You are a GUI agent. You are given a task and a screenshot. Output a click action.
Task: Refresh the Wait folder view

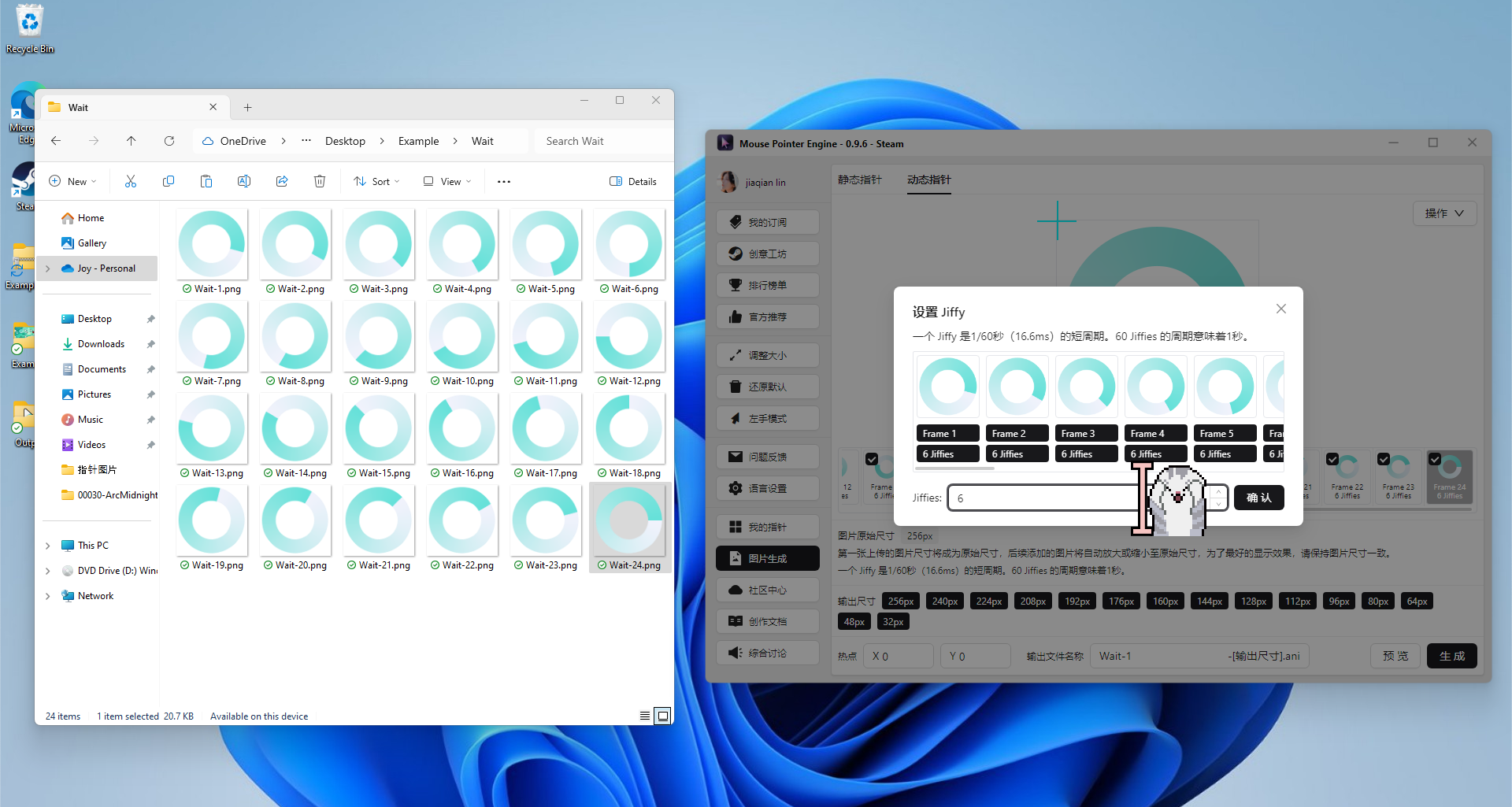click(x=169, y=141)
